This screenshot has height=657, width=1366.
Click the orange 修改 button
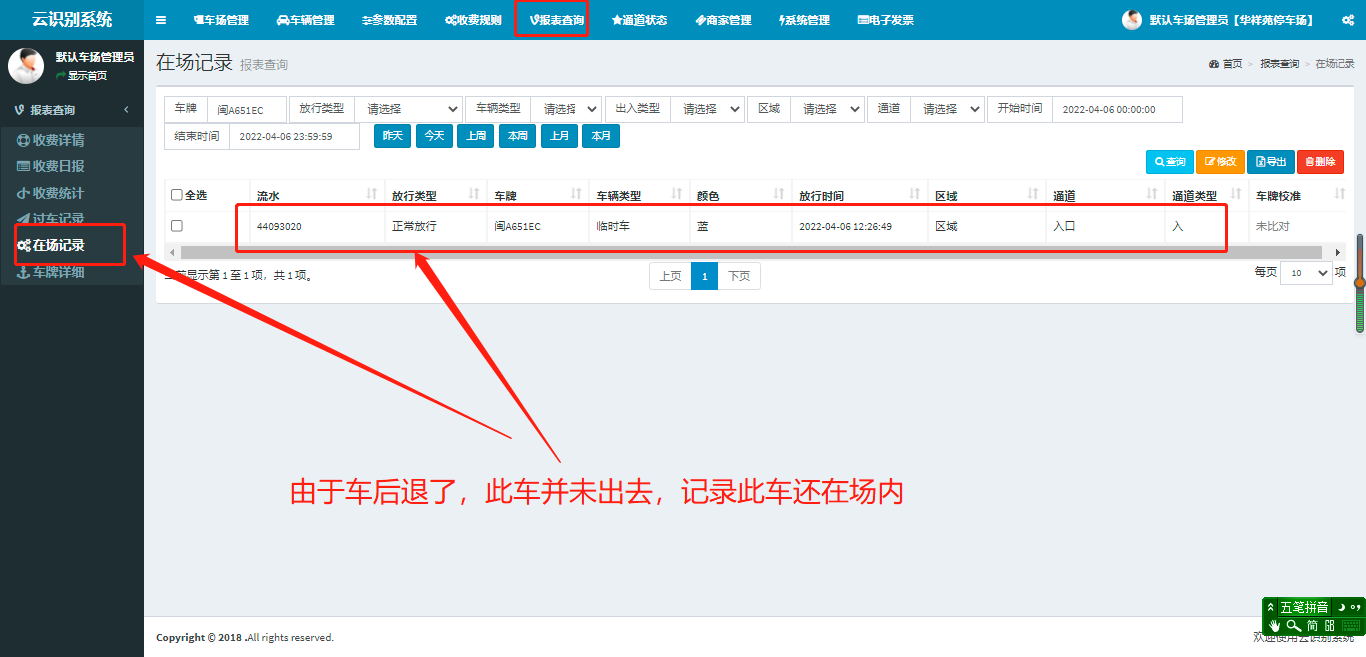point(1220,161)
